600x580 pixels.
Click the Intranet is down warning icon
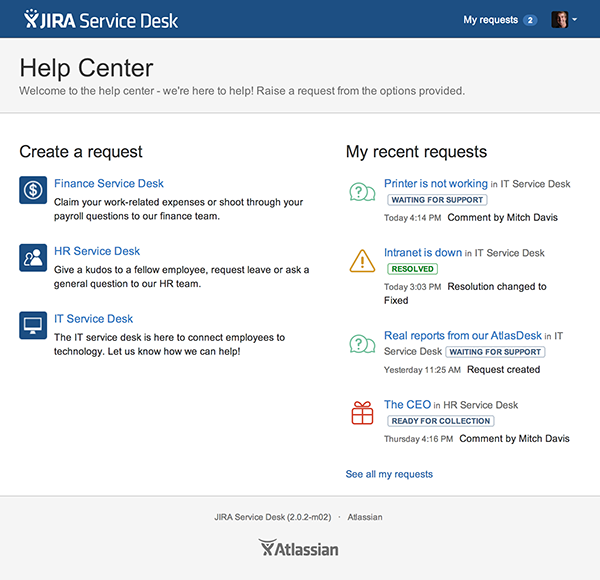pyautogui.click(x=361, y=260)
